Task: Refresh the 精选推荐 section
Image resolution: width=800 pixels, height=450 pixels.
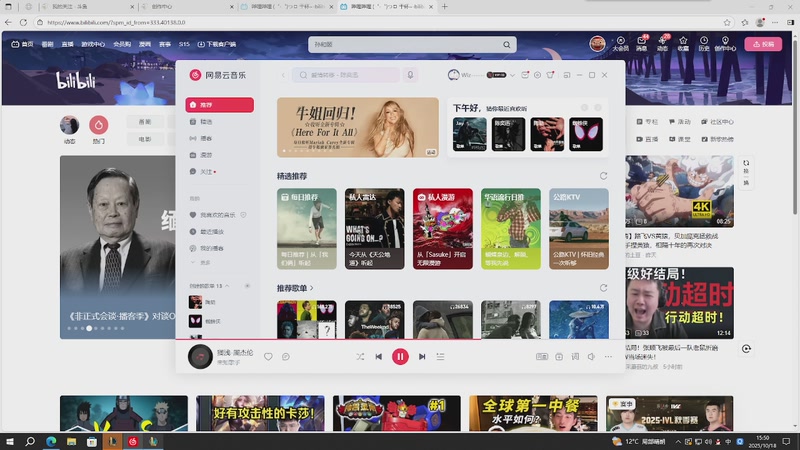Action: (x=604, y=176)
